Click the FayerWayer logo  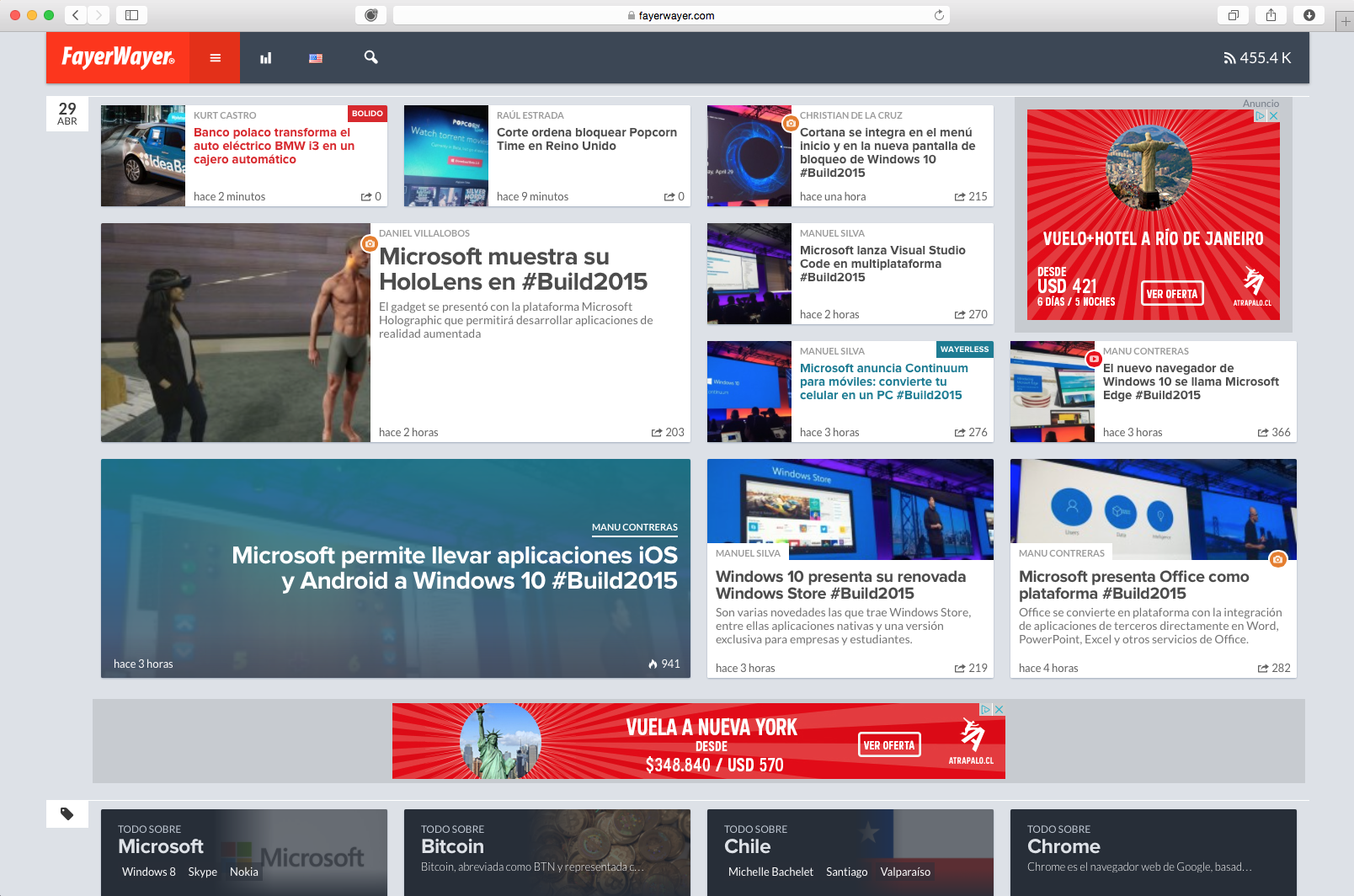pyautogui.click(x=118, y=57)
